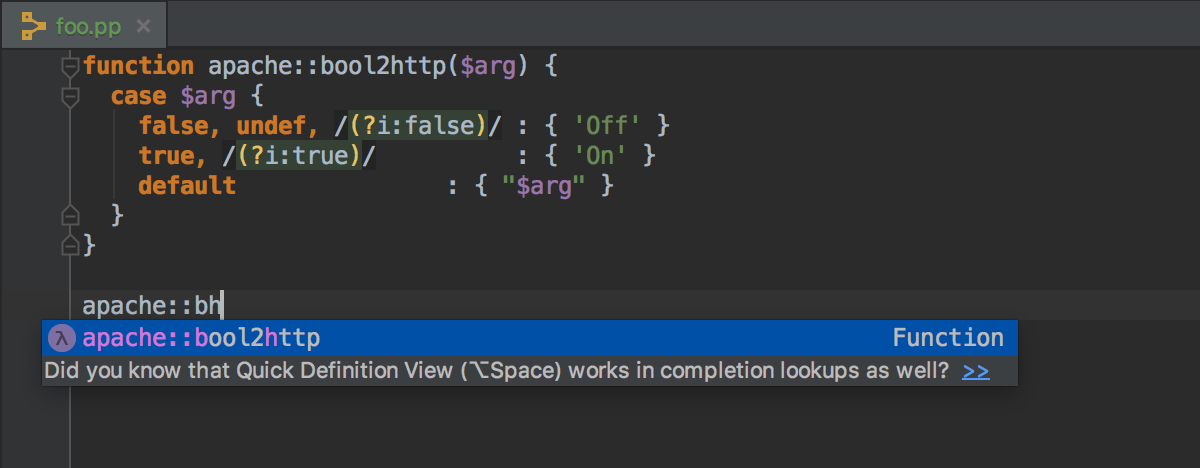The width and height of the screenshot is (1200, 468).
Task: Open the next tip arrow link
Action: click(976, 372)
